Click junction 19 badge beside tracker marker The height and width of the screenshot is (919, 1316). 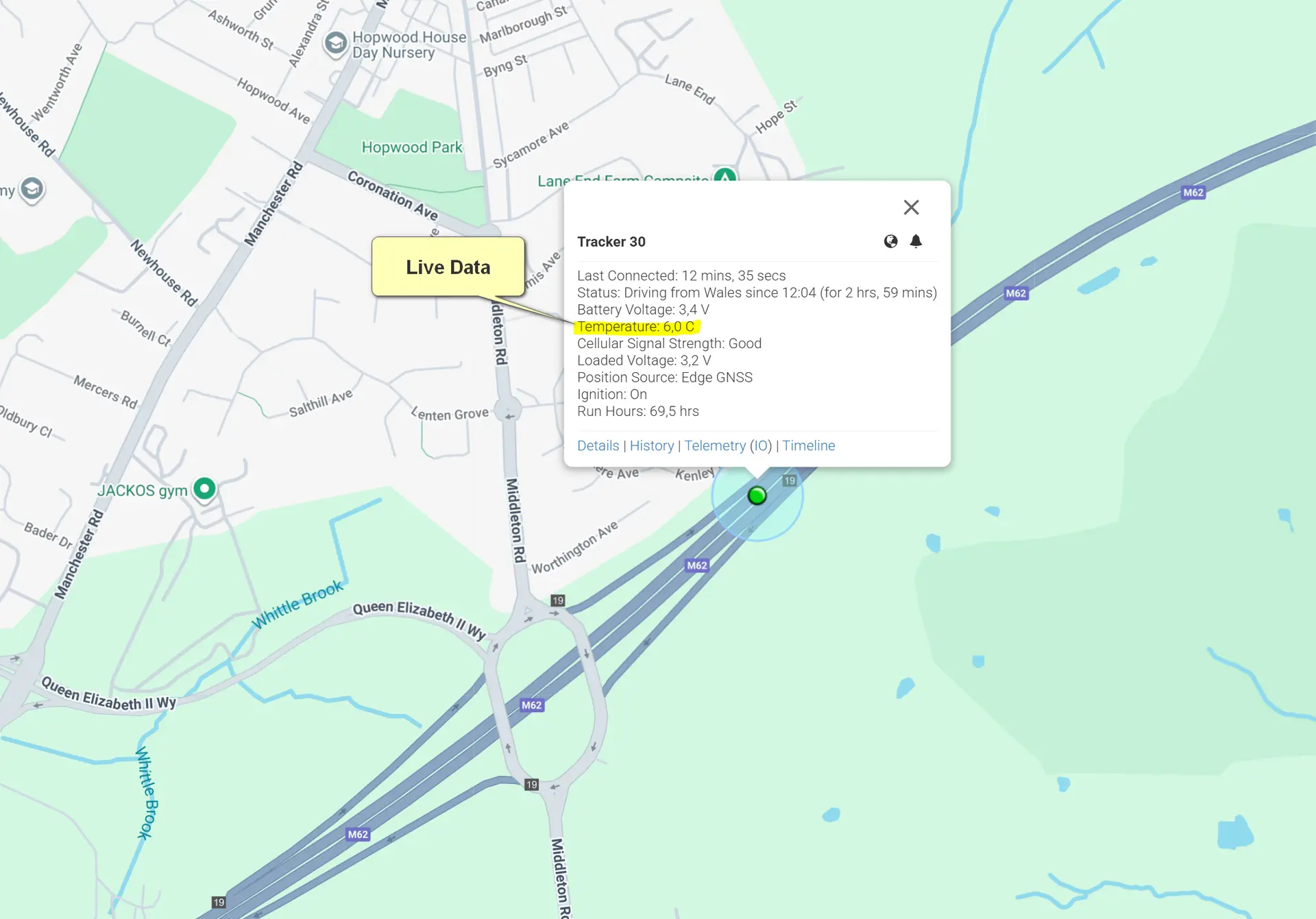(x=790, y=480)
